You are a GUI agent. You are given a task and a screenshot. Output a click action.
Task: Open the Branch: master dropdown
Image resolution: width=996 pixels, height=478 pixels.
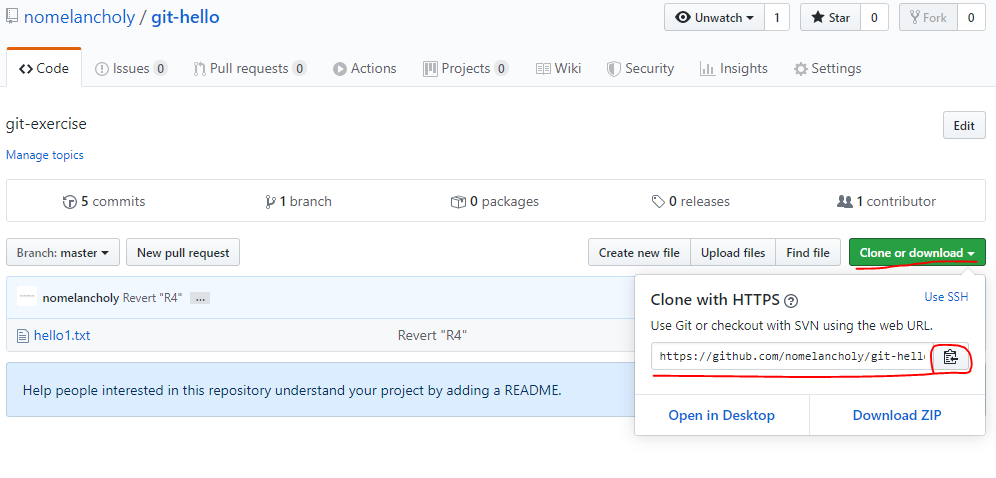tap(63, 253)
